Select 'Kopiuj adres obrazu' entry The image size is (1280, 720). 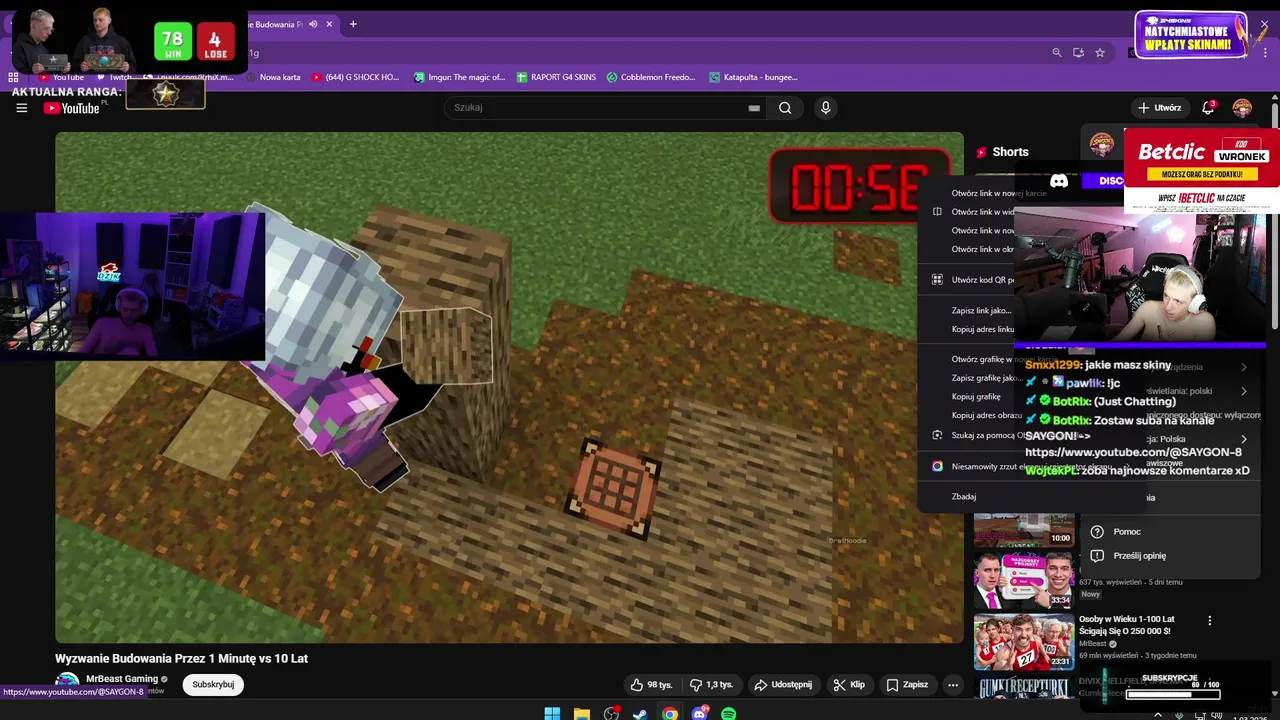(986, 415)
